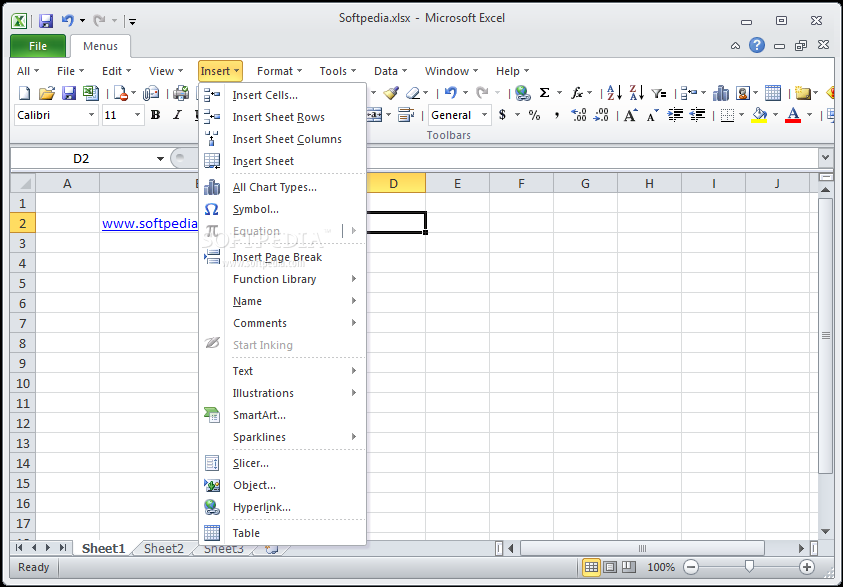
Task: Open the font size 11 dropdown
Action: tap(137, 115)
